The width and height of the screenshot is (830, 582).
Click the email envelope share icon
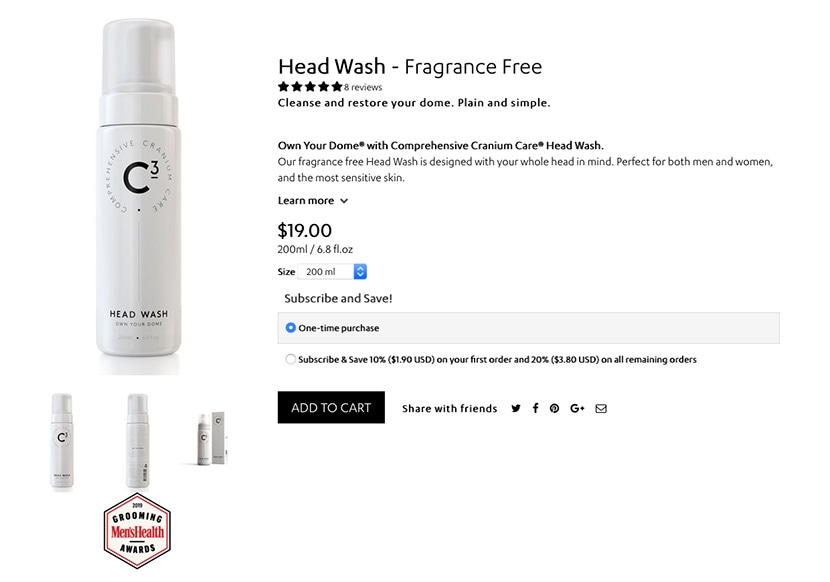[x=601, y=408]
